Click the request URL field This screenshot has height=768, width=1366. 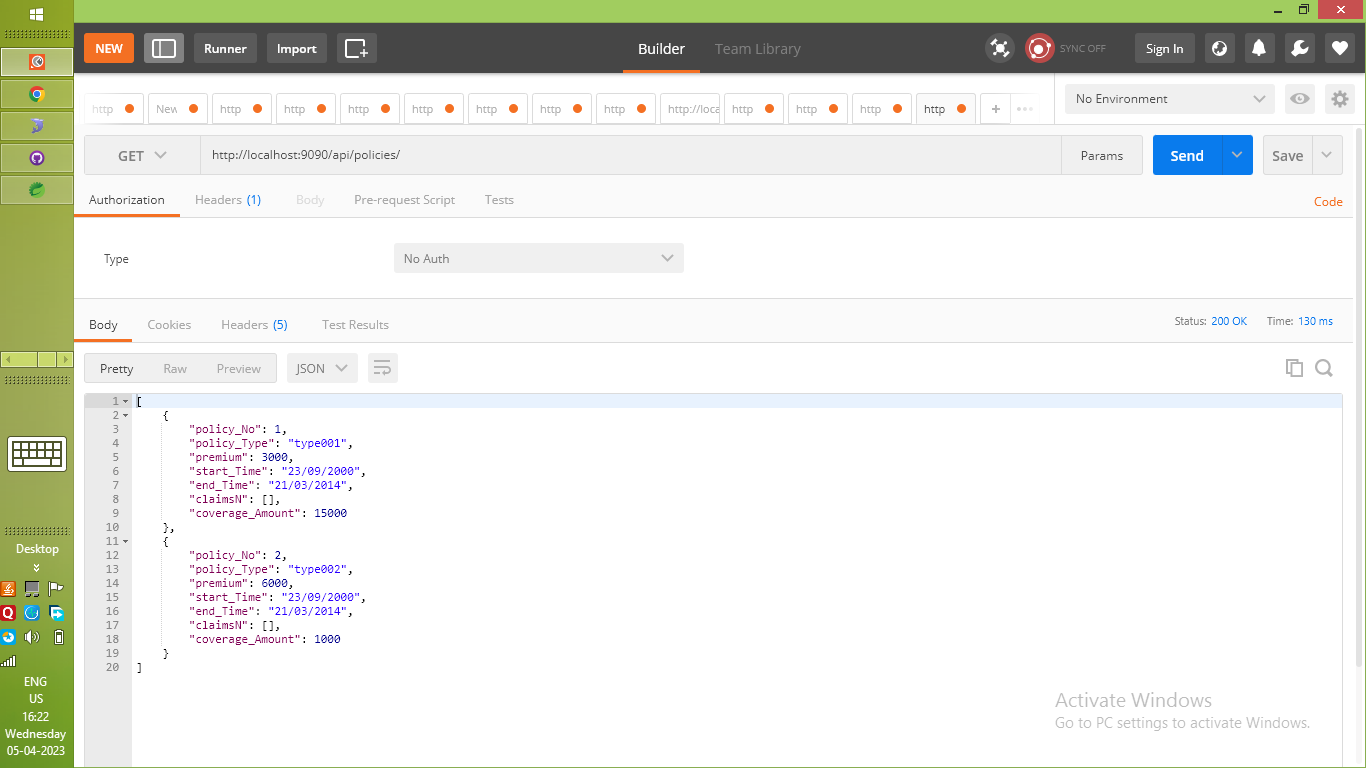tap(630, 156)
